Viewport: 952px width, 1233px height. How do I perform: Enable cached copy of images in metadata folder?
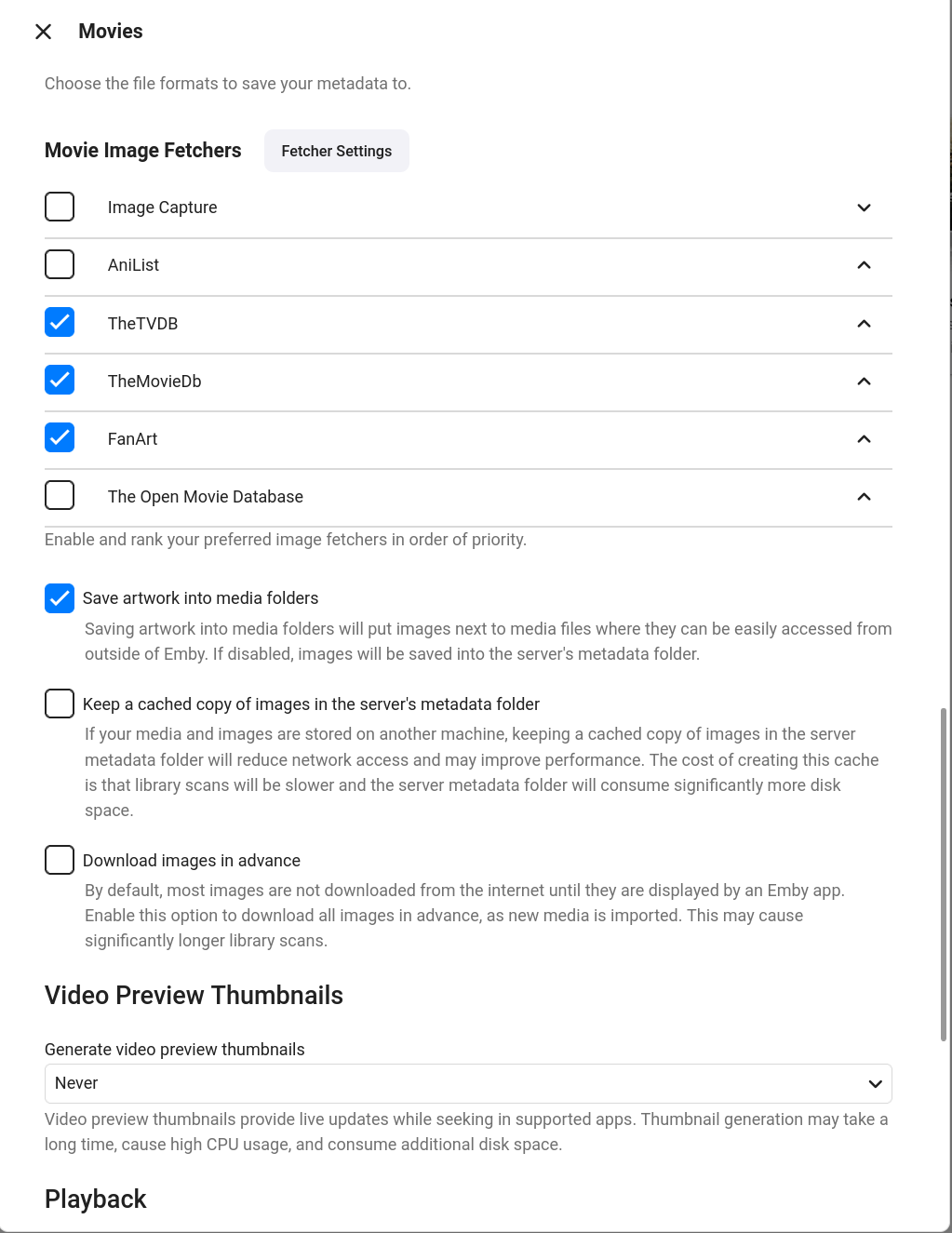(59, 704)
